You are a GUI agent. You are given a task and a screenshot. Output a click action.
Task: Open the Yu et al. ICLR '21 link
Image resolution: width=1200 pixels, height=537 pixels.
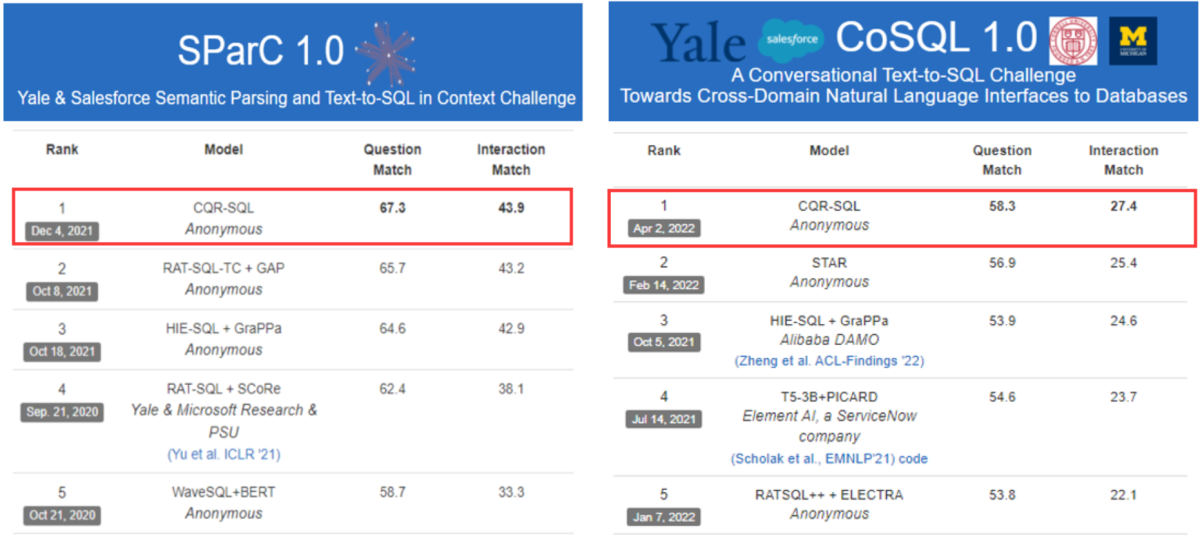point(225,454)
